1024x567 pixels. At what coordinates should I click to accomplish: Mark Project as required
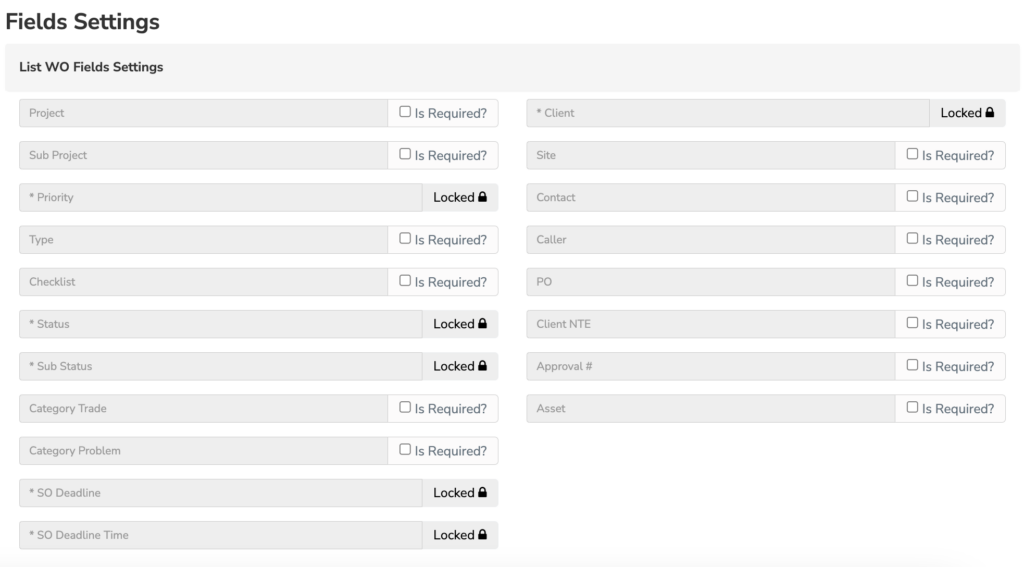point(405,112)
